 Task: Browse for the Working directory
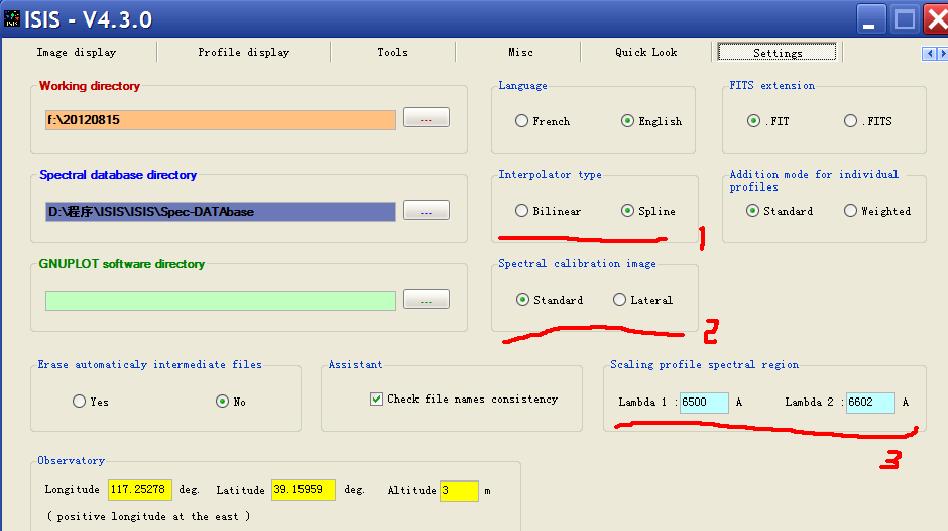click(x=426, y=117)
